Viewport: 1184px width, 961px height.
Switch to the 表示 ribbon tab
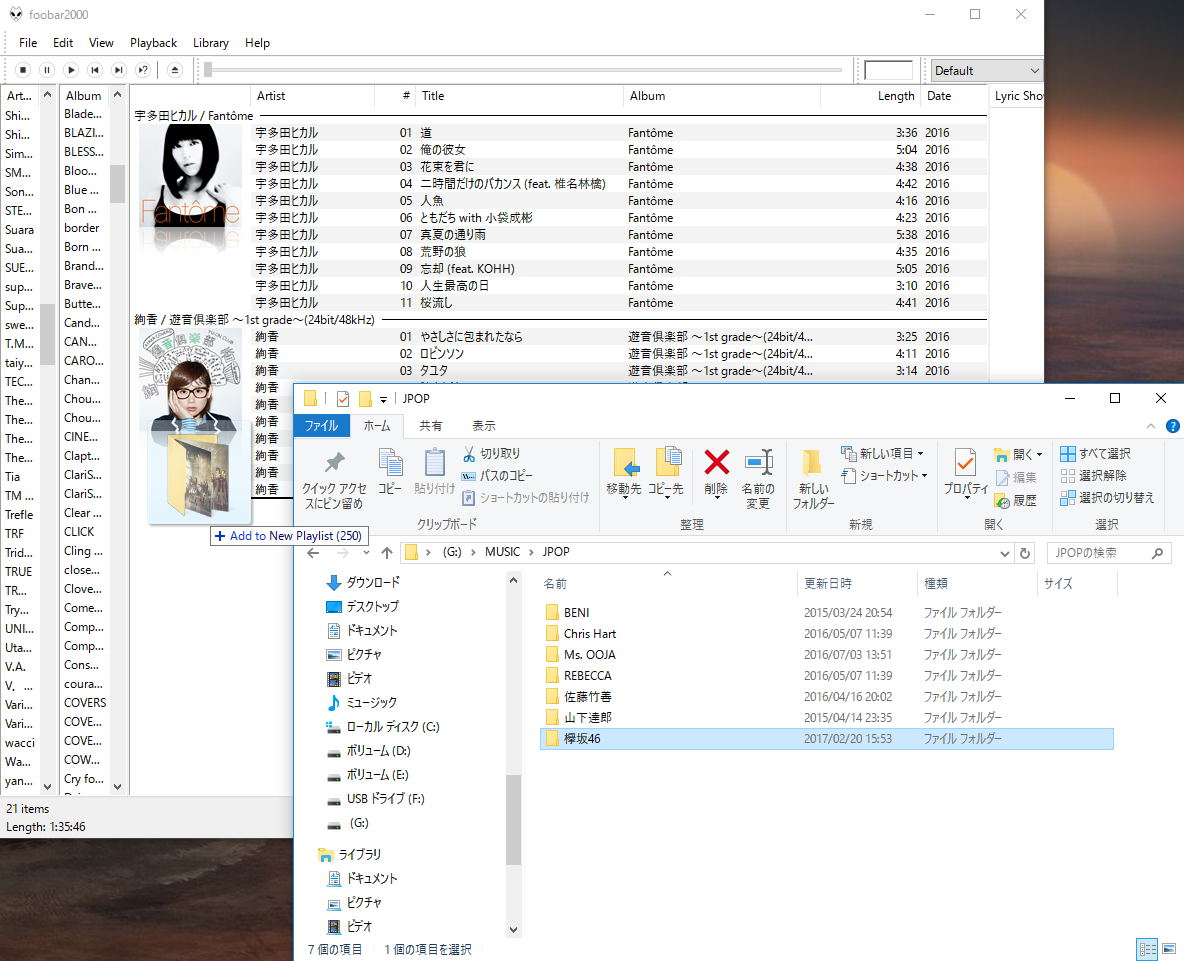coord(484,426)
